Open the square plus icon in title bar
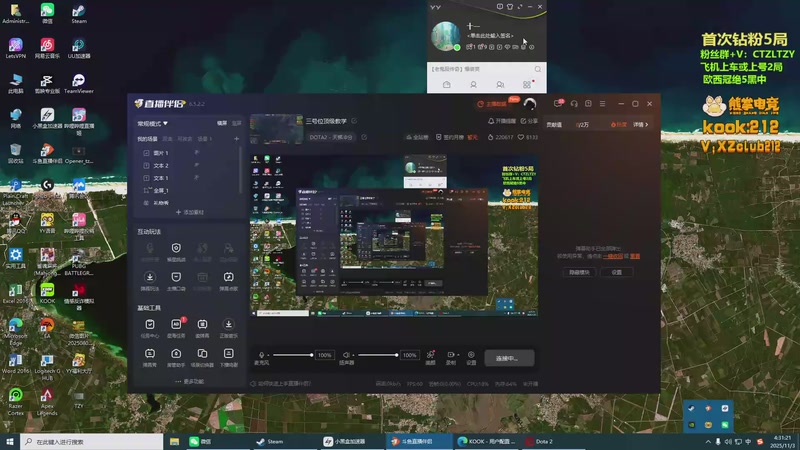The width and height of the screenshot is (800, 450). click(588, 104)
